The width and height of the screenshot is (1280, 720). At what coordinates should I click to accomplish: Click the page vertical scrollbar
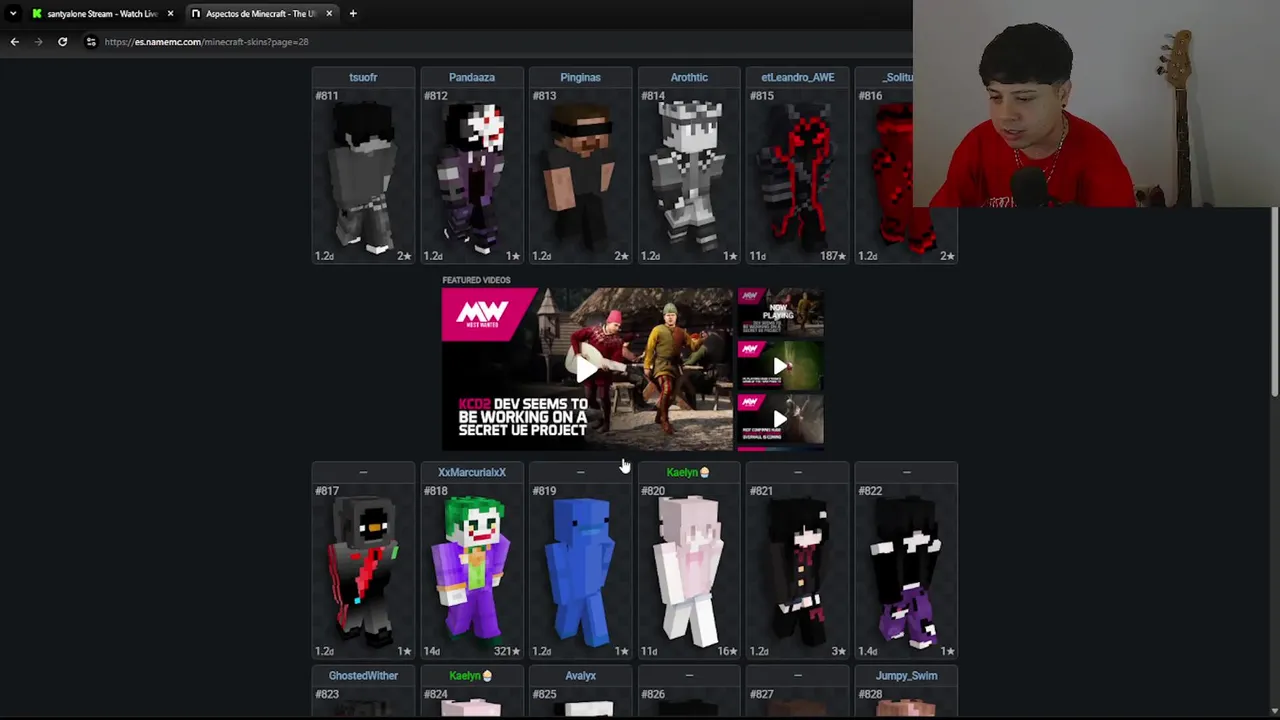pyautogui.click(x=1275, y=300)
